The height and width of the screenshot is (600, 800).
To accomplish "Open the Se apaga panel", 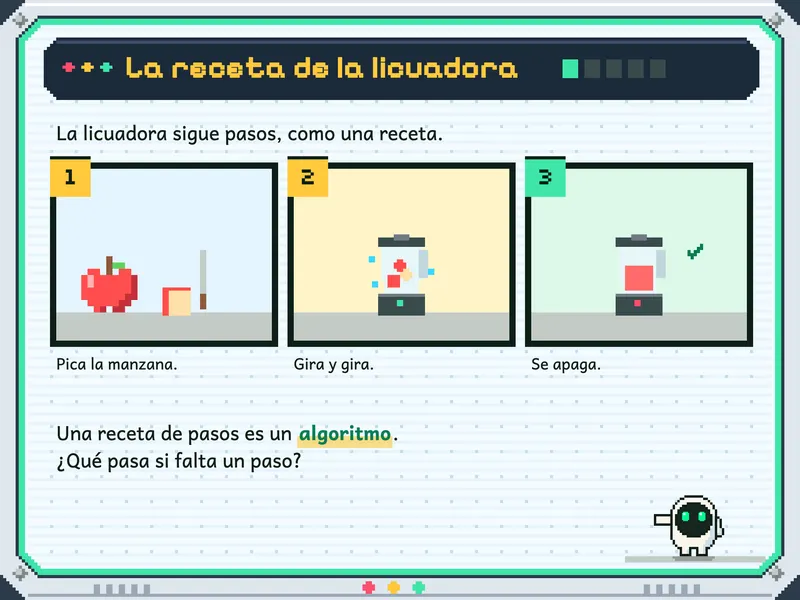I will click(x=639, y=254).
